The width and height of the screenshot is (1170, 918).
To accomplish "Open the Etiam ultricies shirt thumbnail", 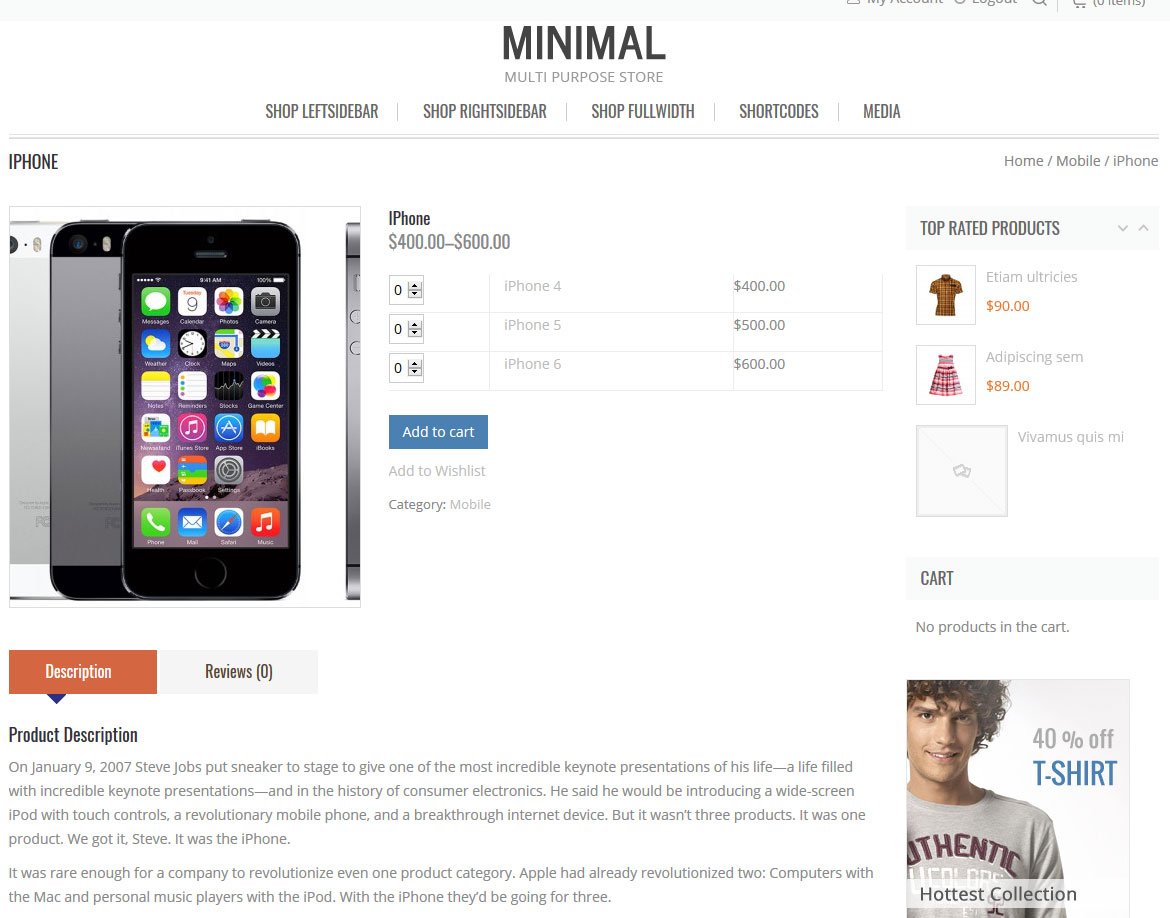I will 945,295.
